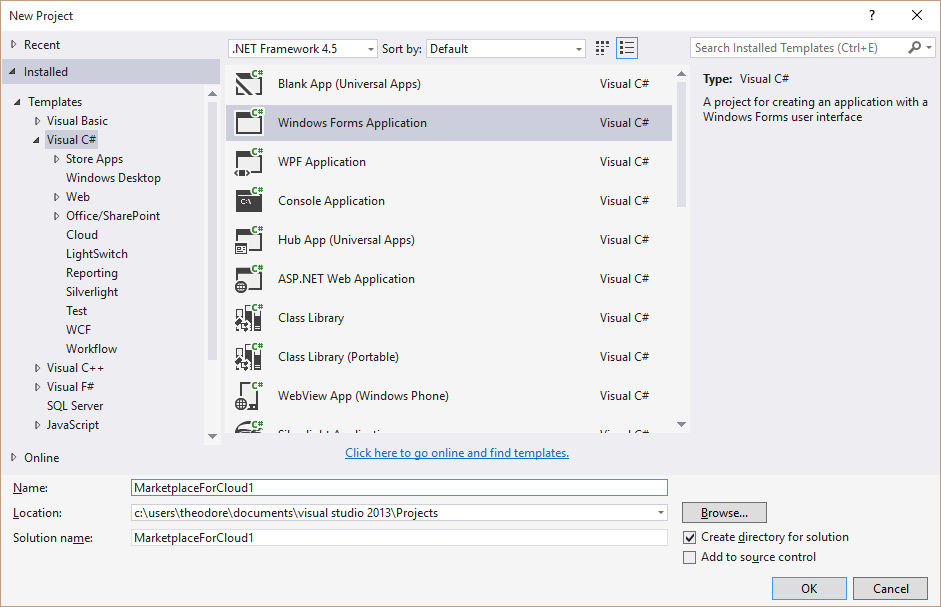Screen dimensions: 941x607
Task: Open the dialog Help question mark
Action: point(872,16)
